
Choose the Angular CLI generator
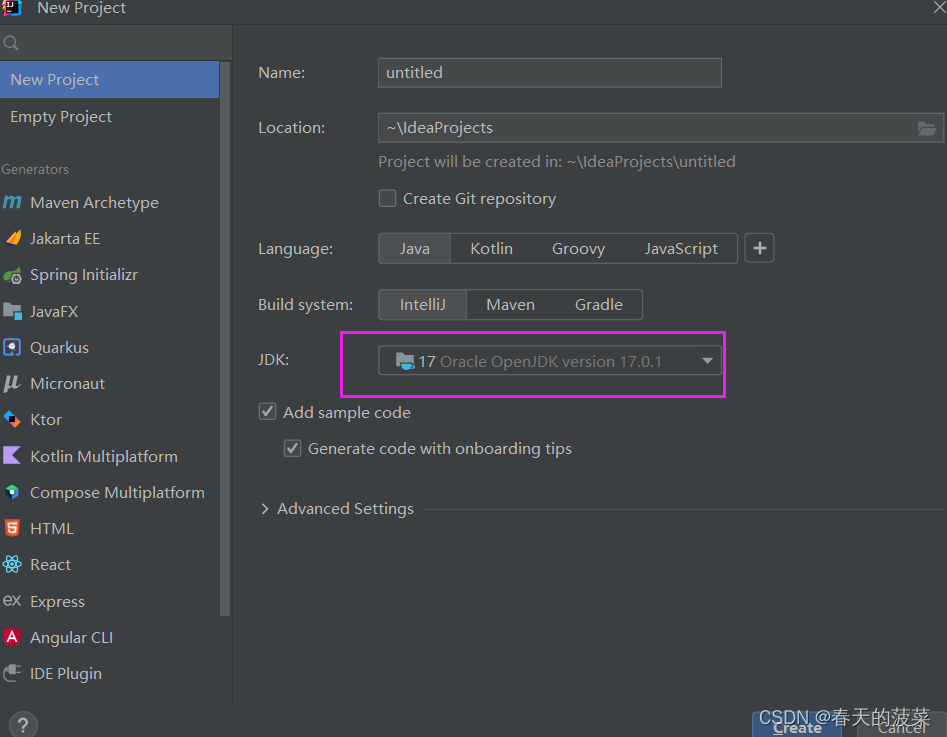pos(109,637)
